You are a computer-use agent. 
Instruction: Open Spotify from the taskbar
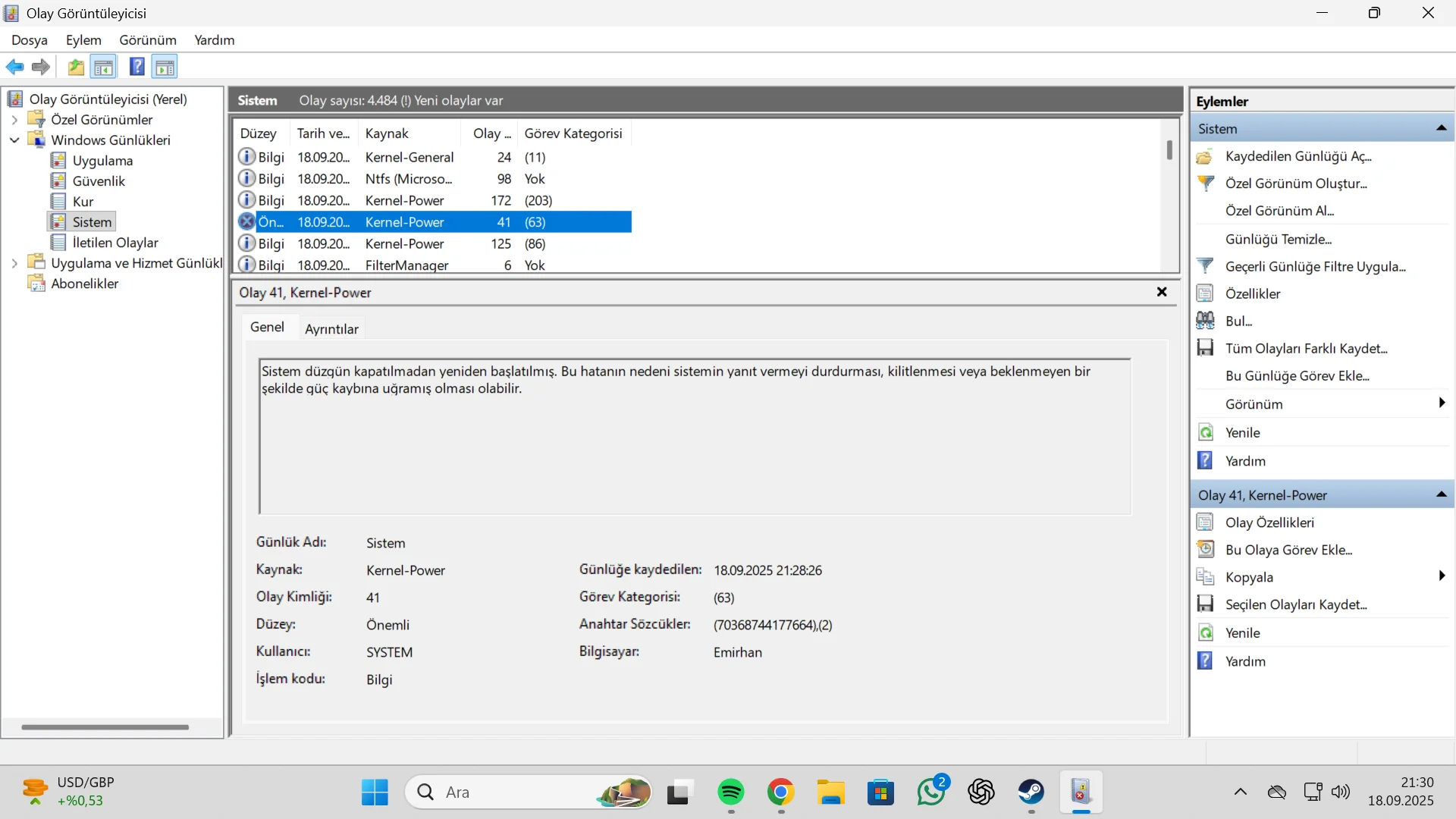click(x=731, y=792)
